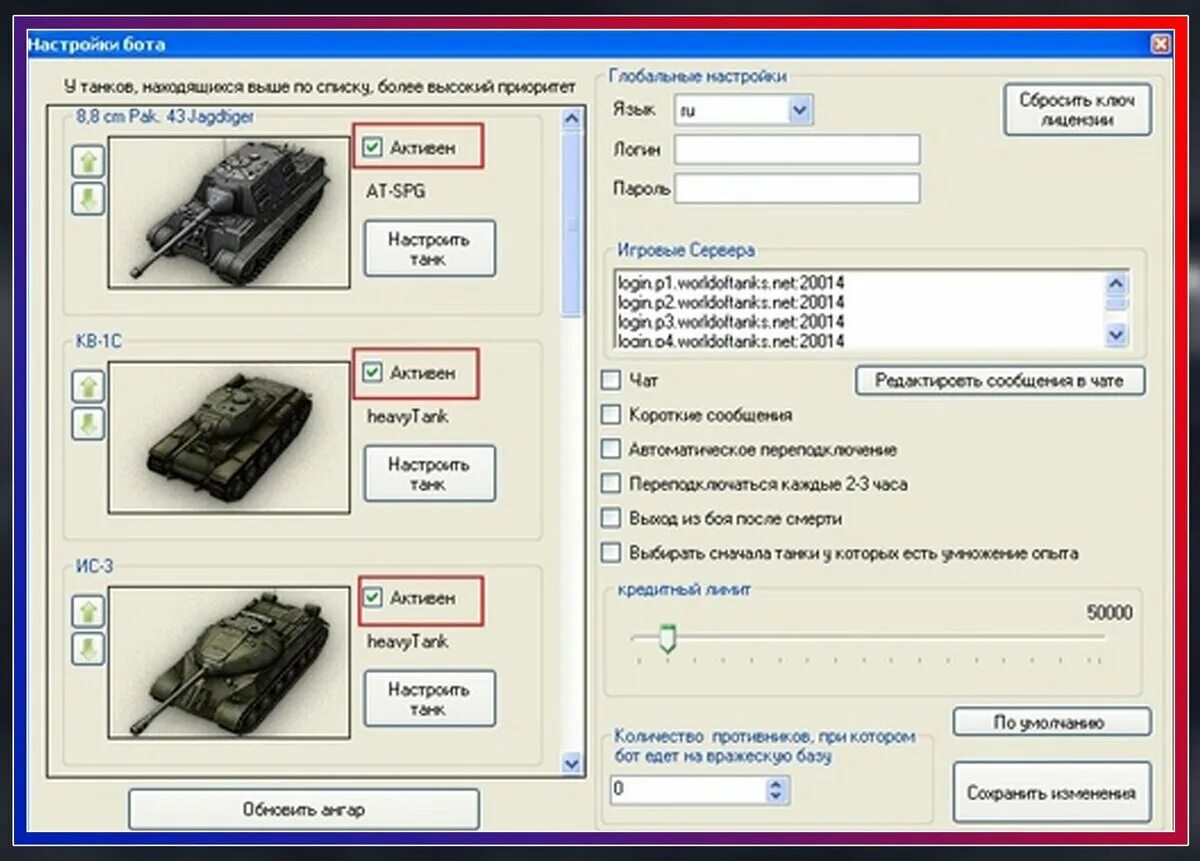Select the КВ-1С tank thumbnail

[229, 438]
